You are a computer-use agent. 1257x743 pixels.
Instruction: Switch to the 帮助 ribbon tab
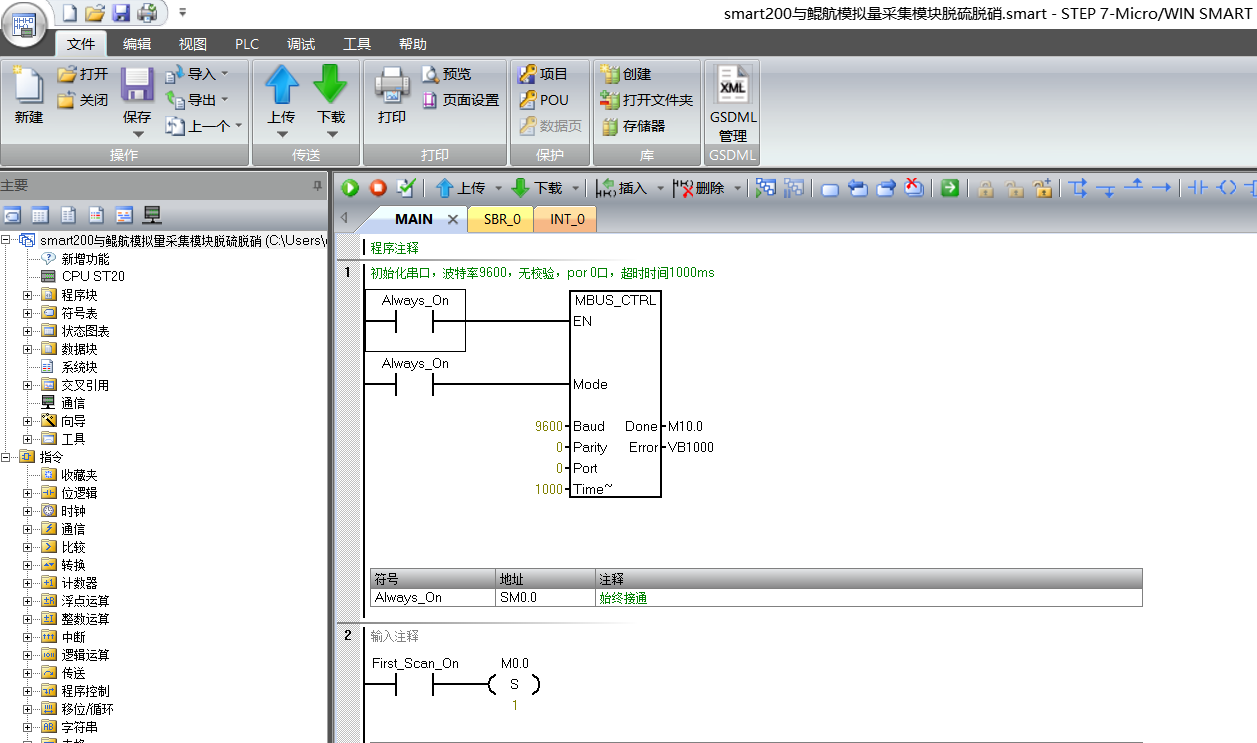click(413, 44)
